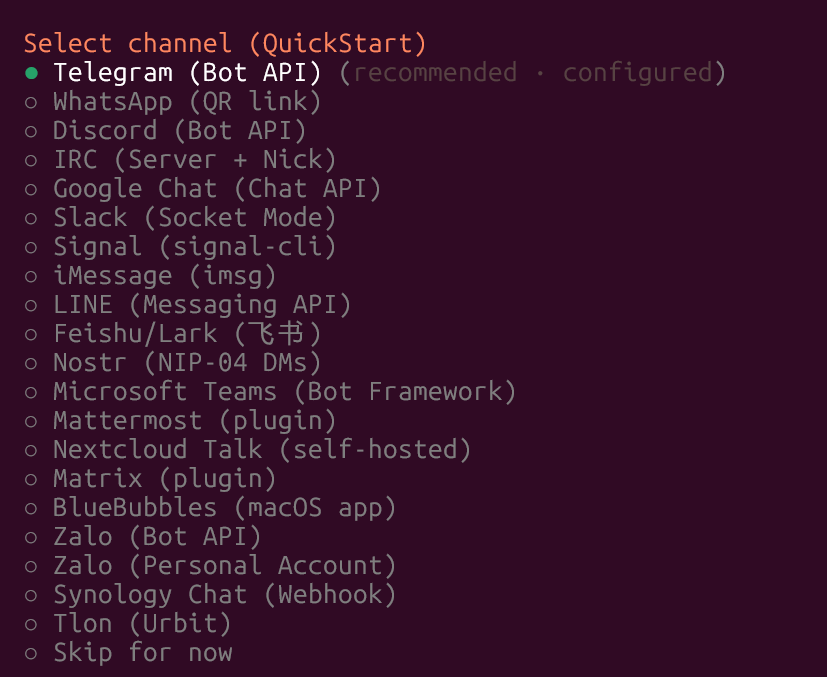827x677 pixels.
Task: Select Slack (Socket Mode) channel
Action: click(194, 218)
